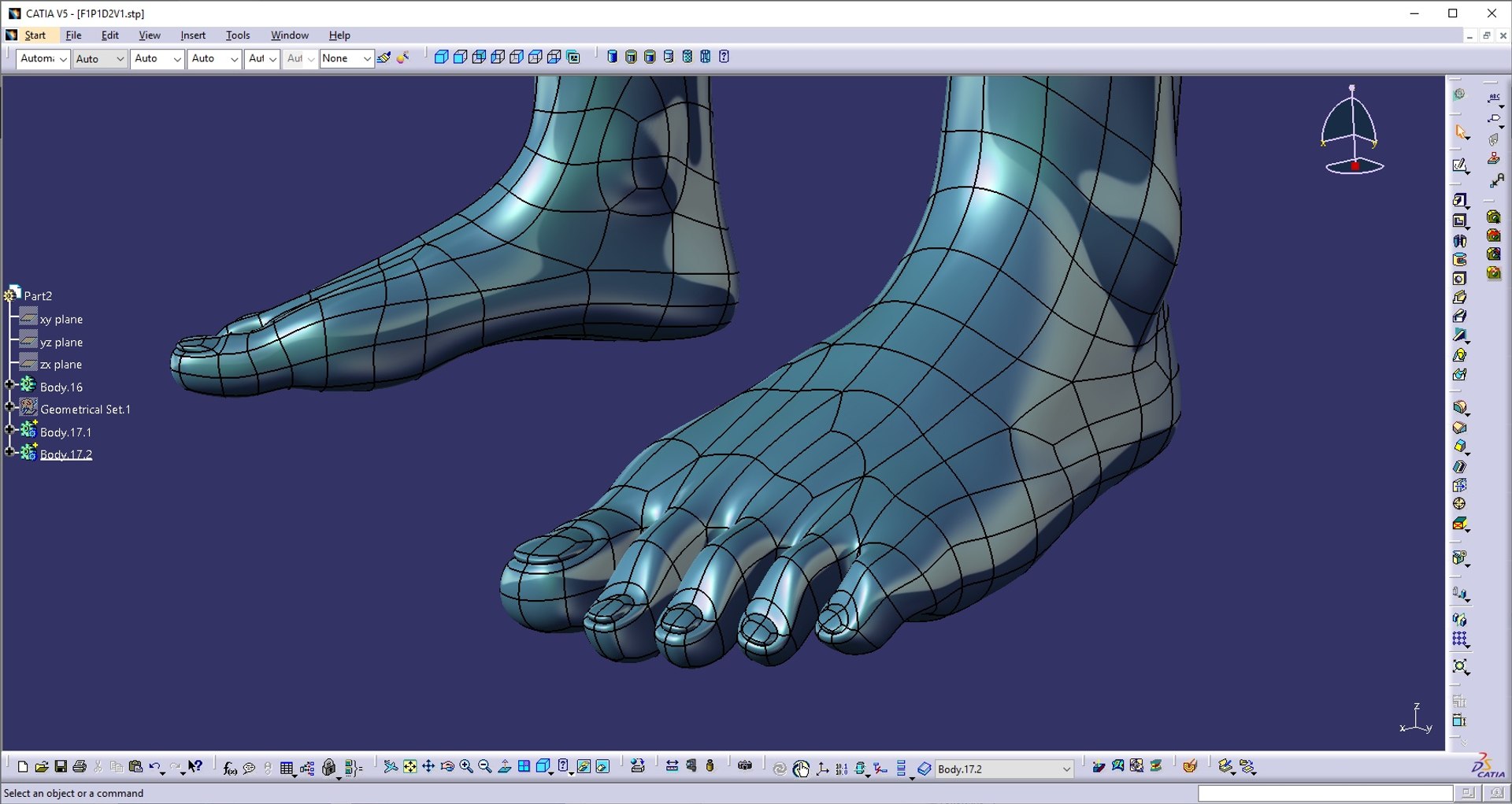The width and height of the screenshot is (1512, 804).
Task: Open the Start menu
Action: point(35,35)
